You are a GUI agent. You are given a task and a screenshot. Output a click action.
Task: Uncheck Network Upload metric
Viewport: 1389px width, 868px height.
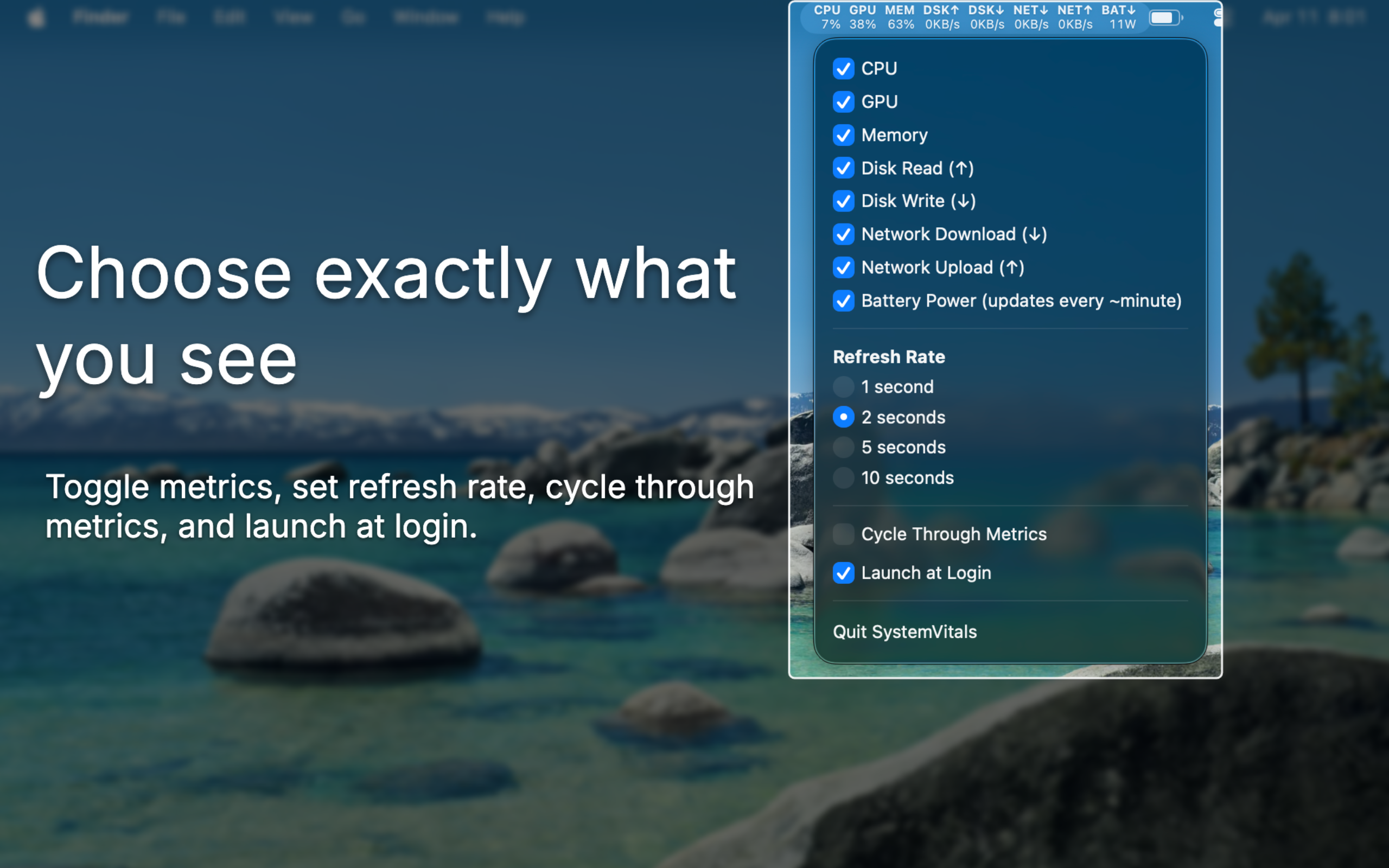coord(843,267)
